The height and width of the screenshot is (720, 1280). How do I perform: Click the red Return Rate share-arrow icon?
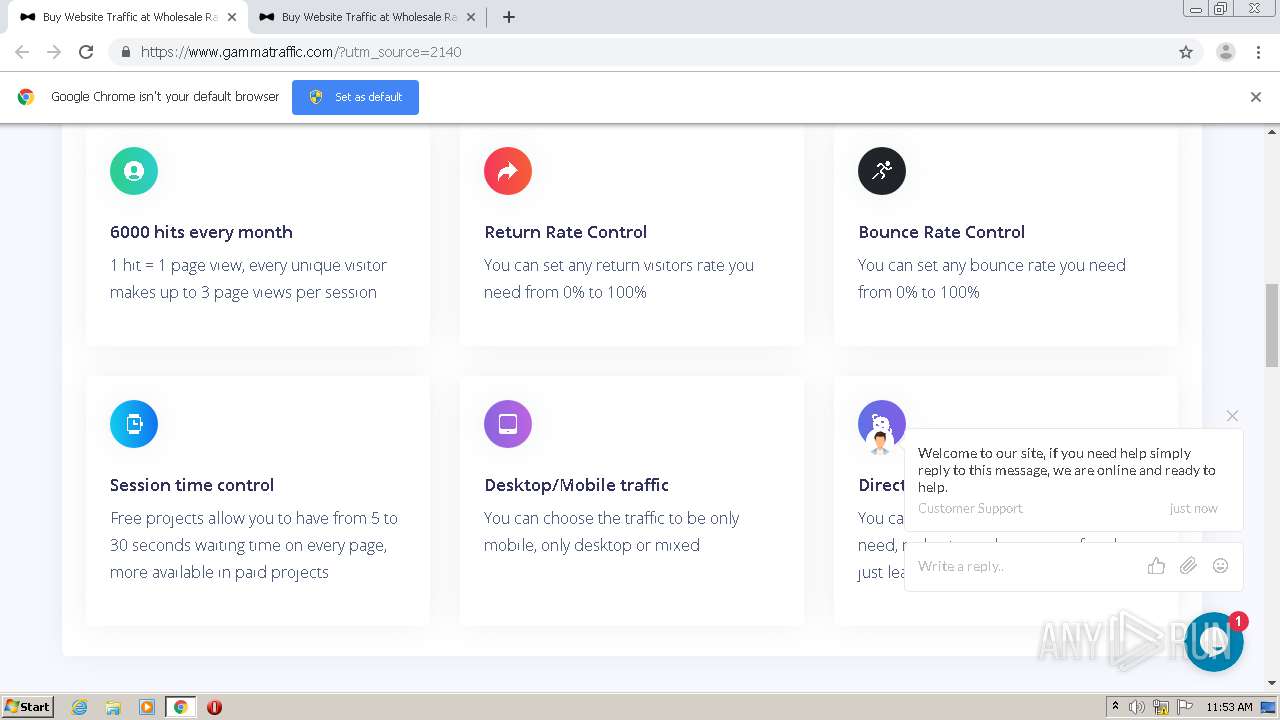[508, 171]
